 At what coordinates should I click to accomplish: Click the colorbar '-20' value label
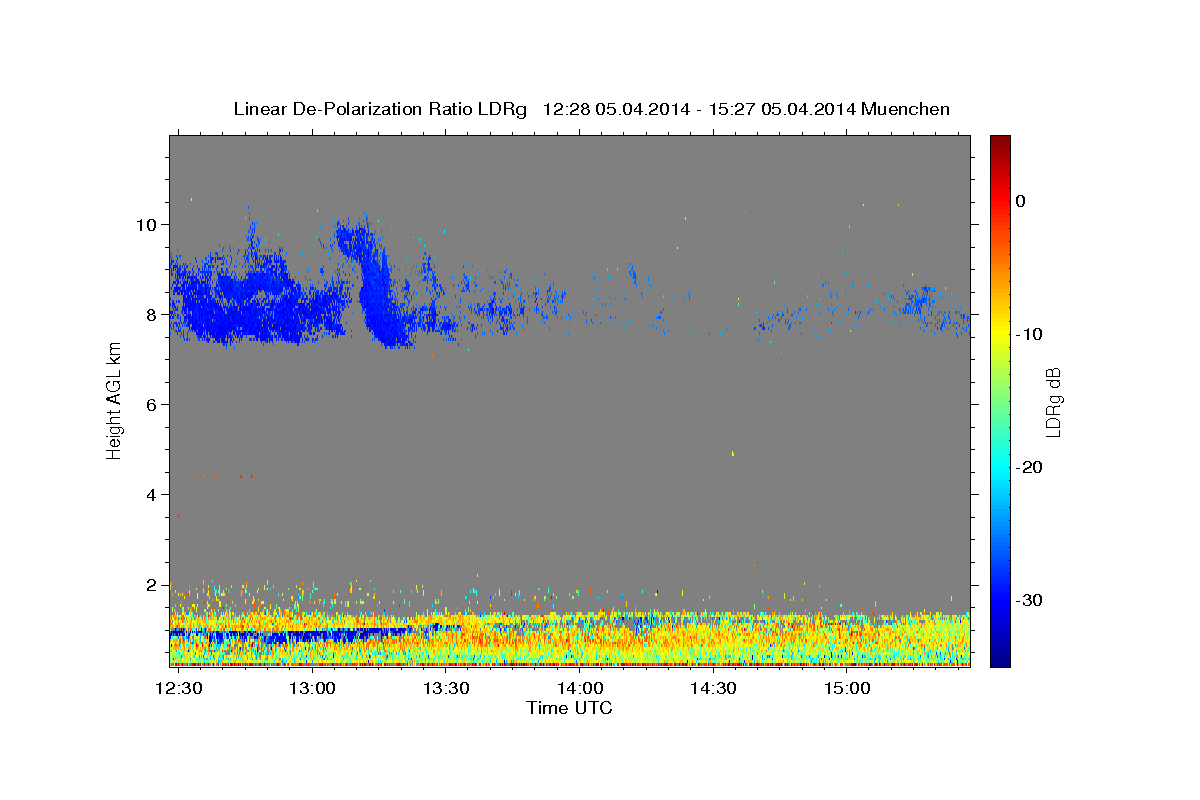pyautogui.click(x=1029, y=467)
